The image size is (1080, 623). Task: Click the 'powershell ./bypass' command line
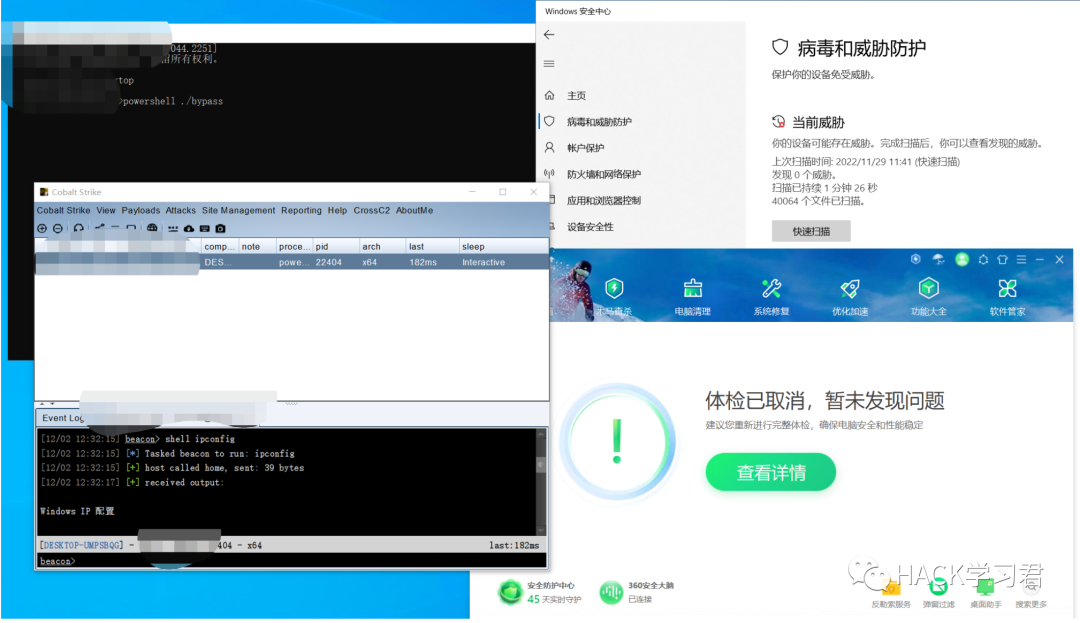(173, 101)
